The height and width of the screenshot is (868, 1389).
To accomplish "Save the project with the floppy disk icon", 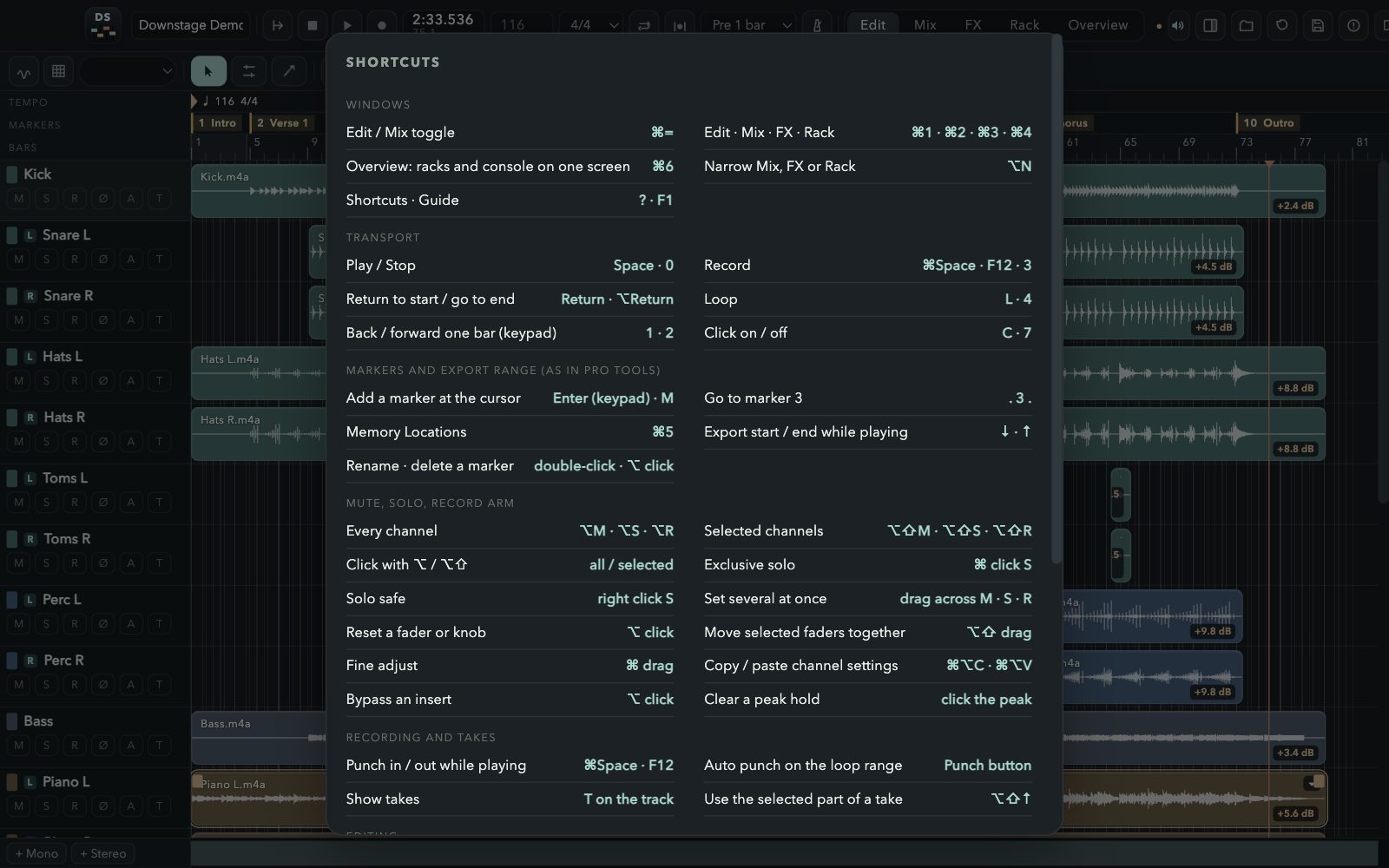I will pos(1317,25).
